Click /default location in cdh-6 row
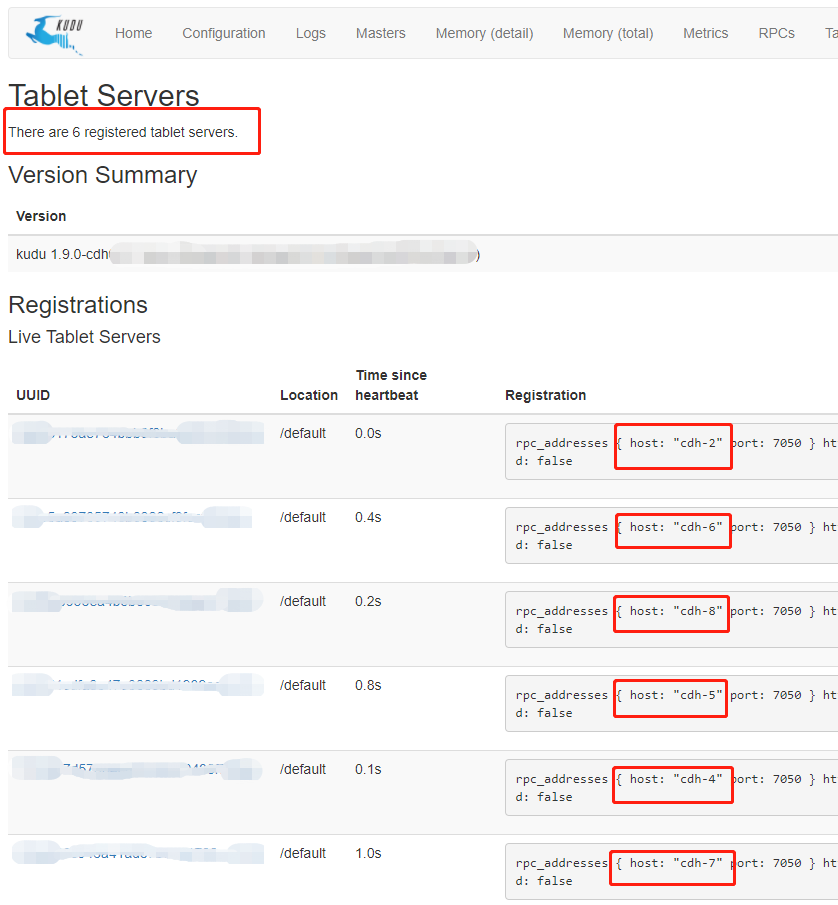The width and height of the screenshot is (838, 905). click(x=303, y=518)
